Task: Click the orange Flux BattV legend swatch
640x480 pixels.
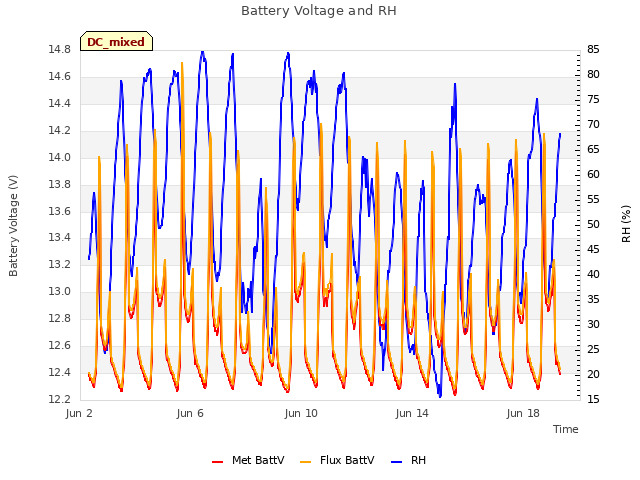Action: (305, 461)
